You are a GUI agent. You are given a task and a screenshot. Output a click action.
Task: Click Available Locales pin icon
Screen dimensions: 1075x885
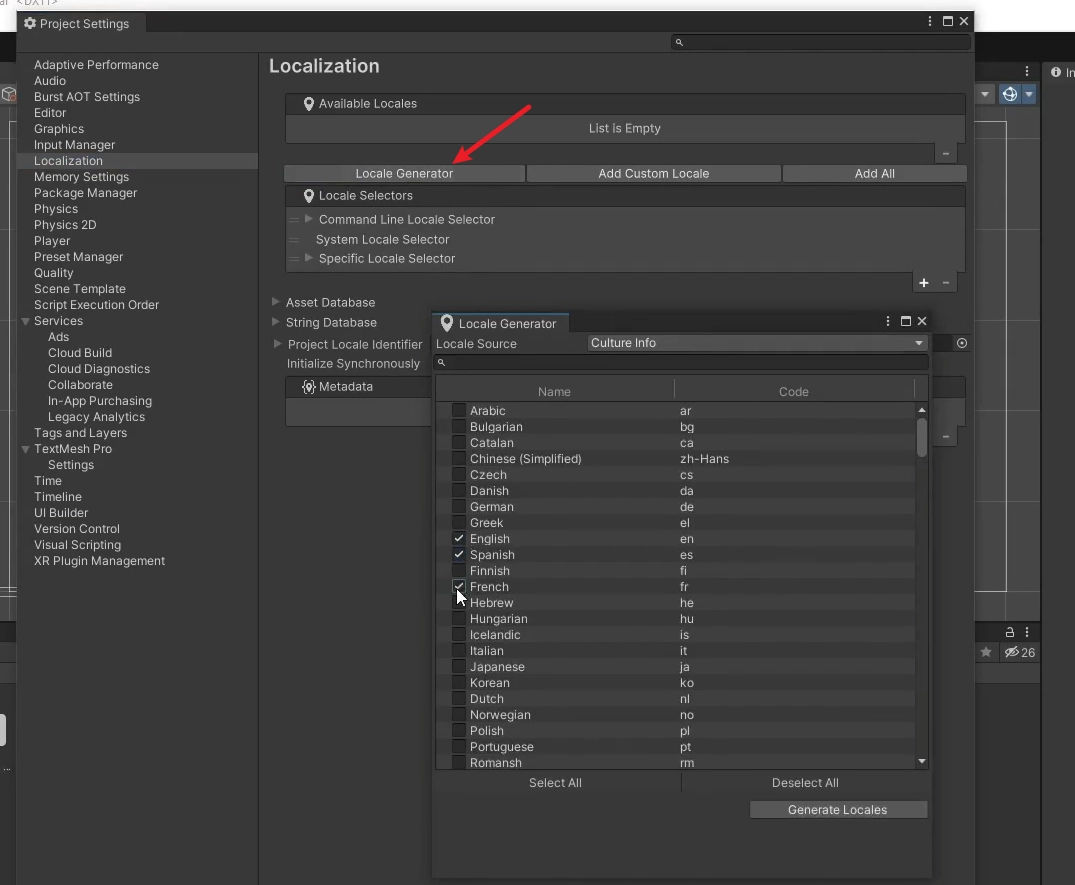click(309, 104)
